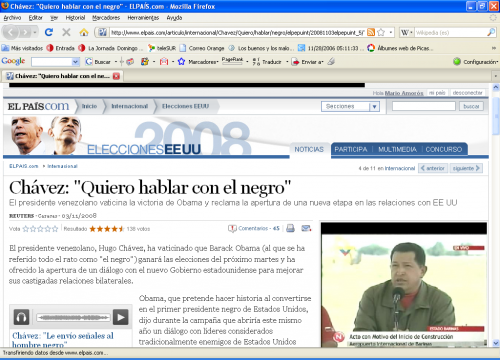Screen dimensions: 500x360
Task: Click the print article icon
Action: click(290, 228)
